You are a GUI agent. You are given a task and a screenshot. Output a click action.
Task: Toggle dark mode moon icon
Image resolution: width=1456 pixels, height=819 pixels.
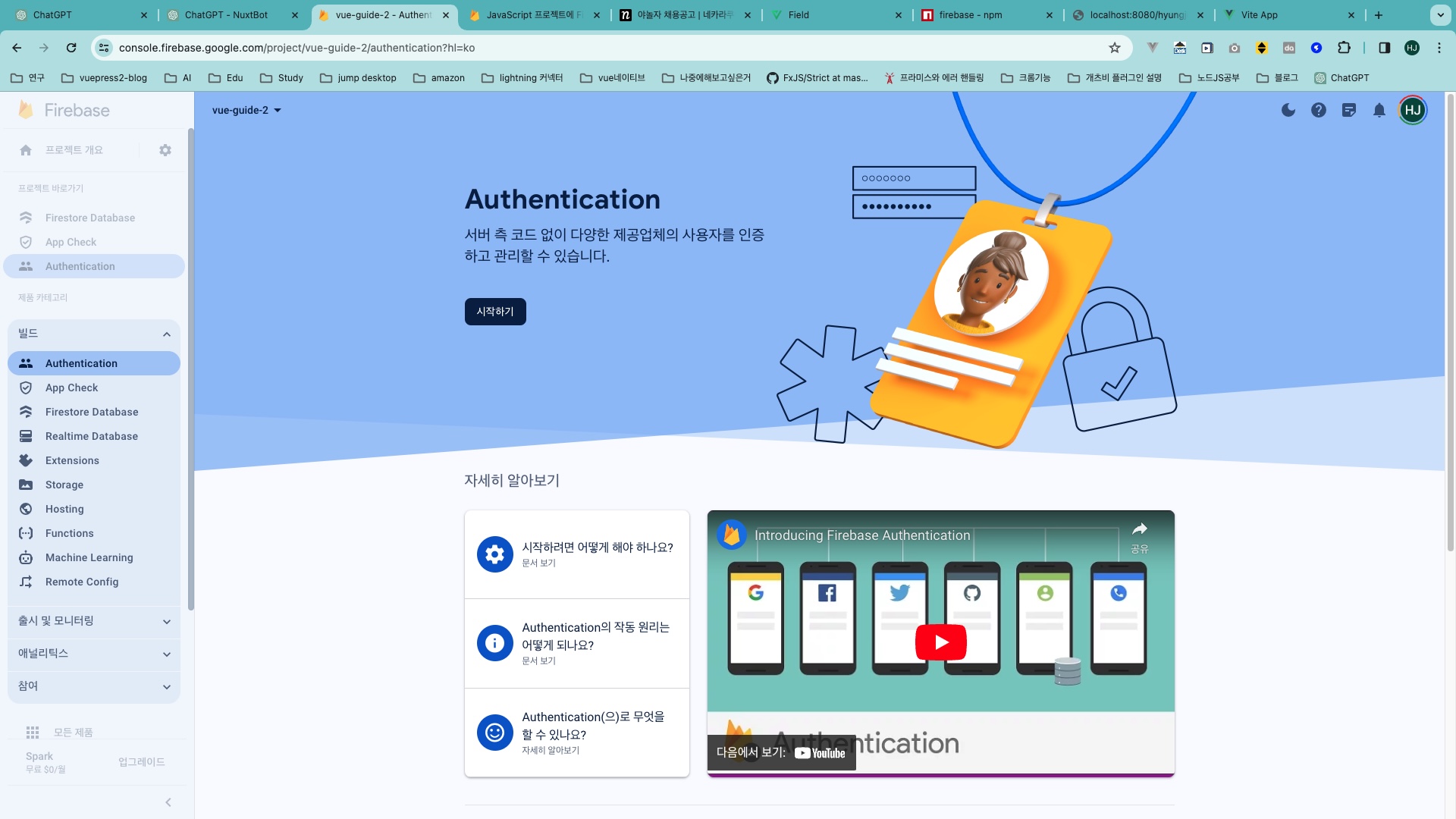point(1288,110)
